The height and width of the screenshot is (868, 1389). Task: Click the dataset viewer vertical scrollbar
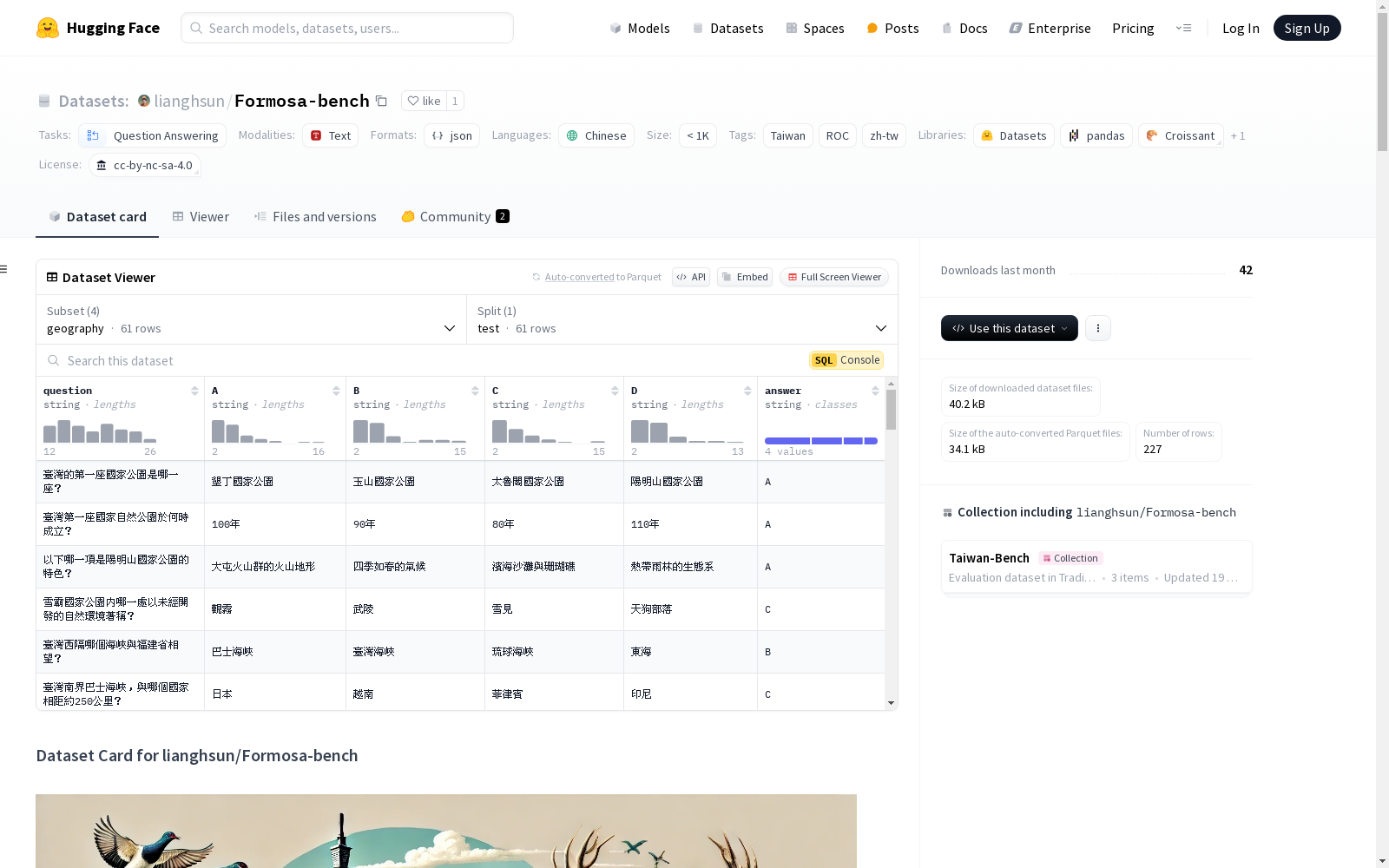tap(891, 410)
